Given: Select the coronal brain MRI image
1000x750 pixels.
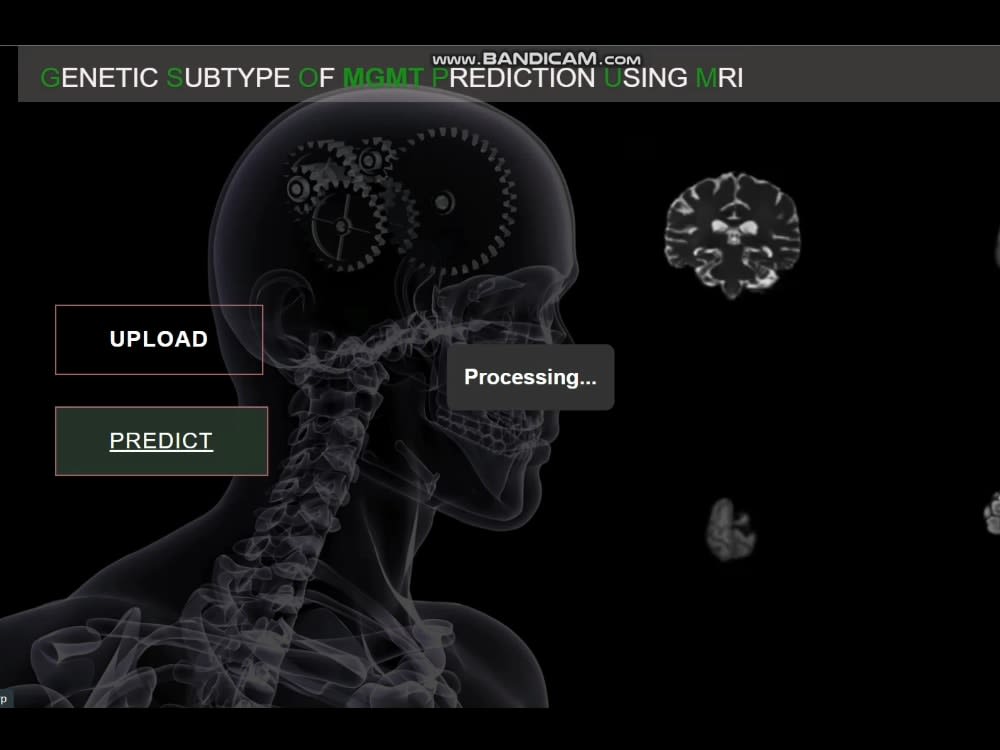Looking at the screenshot, I should pyautogui.click(x=732, y=235).
